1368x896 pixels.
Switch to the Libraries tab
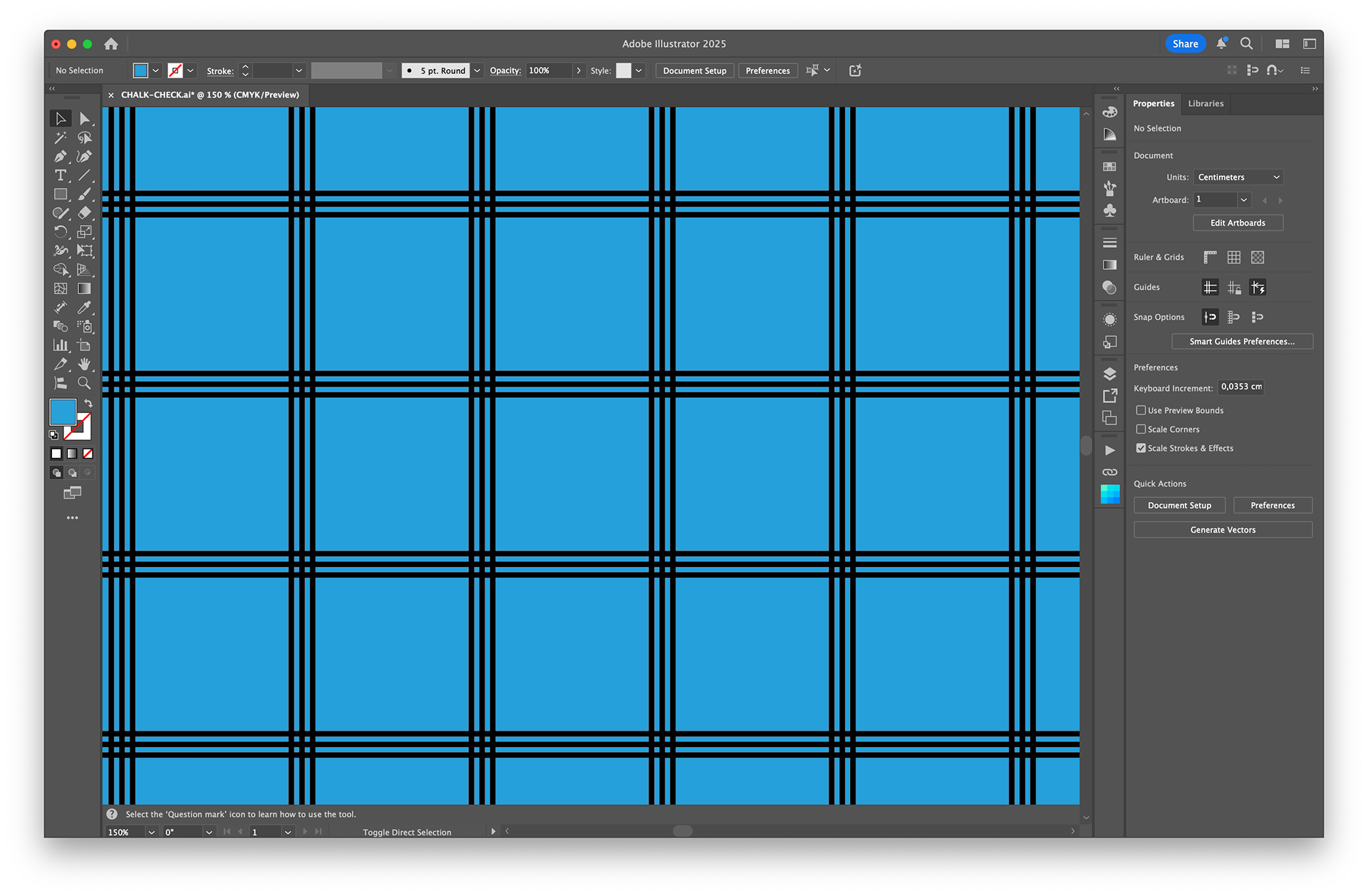pos(1206,103)
